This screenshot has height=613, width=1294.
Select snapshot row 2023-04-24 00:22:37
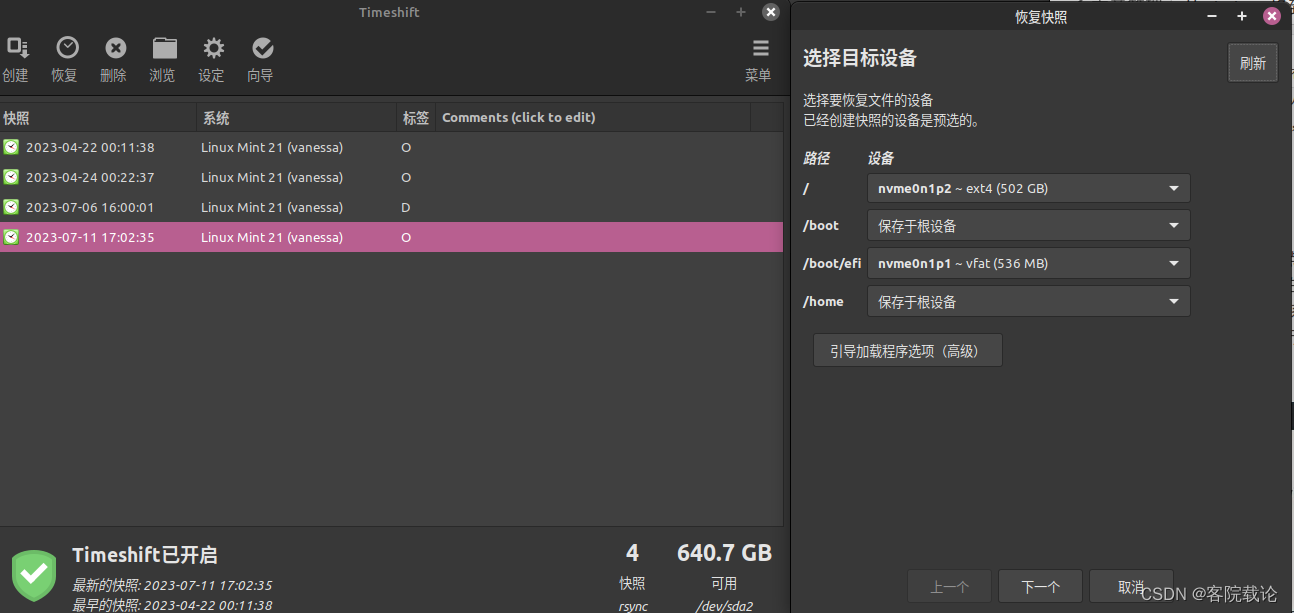coord(391,177)
